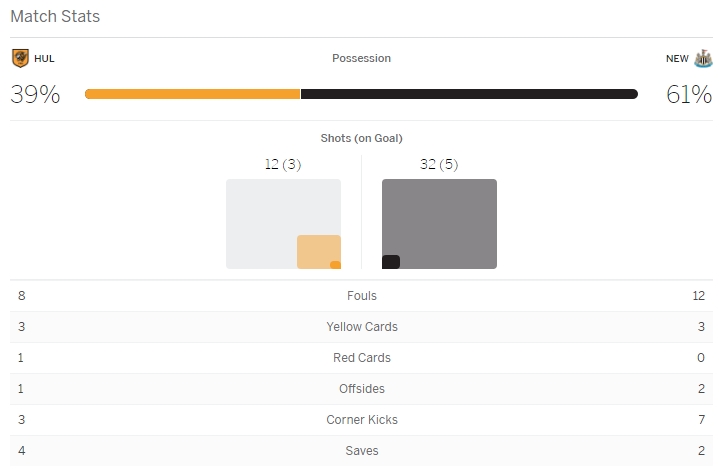Click the Shots (on Goal) heading
The width and height of the screenshot is (719, 471).
[361, 138]
